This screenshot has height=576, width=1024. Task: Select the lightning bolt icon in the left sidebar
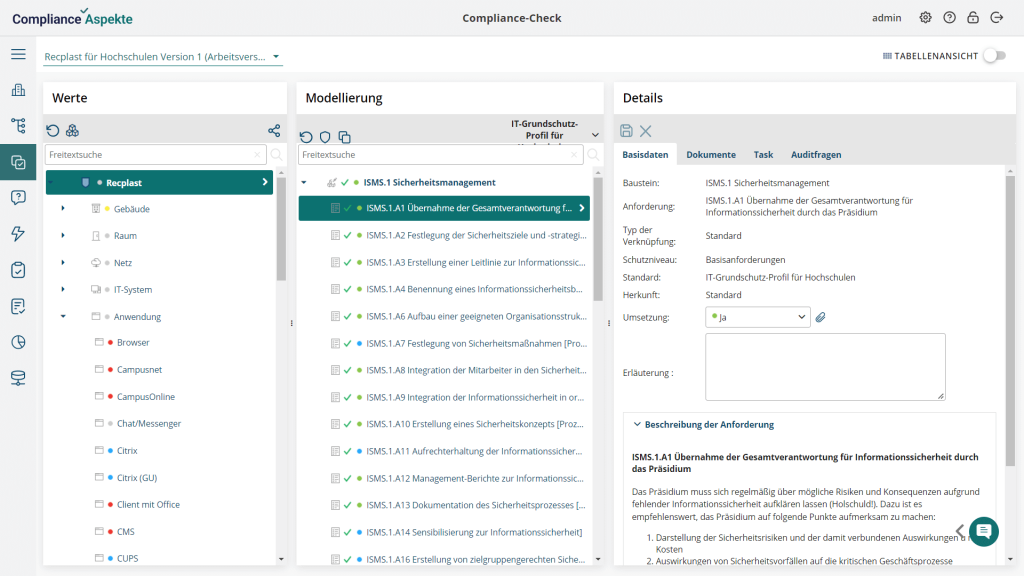point(17,231)
